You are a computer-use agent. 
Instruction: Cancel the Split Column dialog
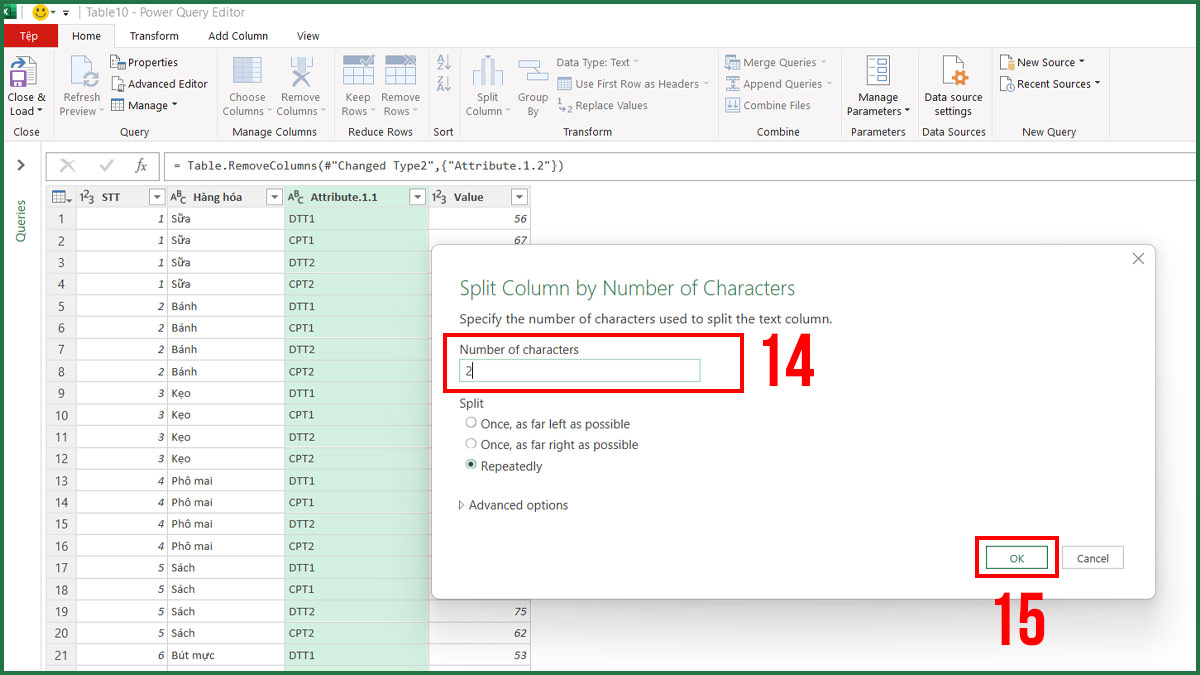1092,558
